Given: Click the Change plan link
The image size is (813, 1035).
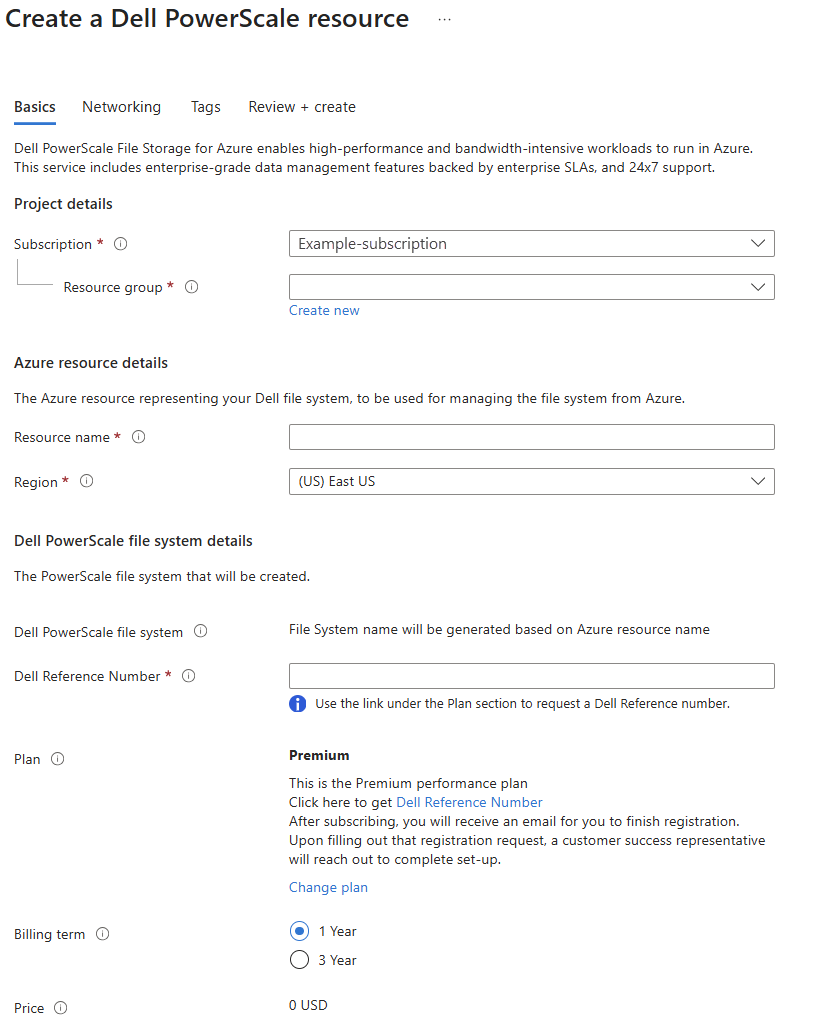Looking at the screenshot, I should (x=328, y=887).
